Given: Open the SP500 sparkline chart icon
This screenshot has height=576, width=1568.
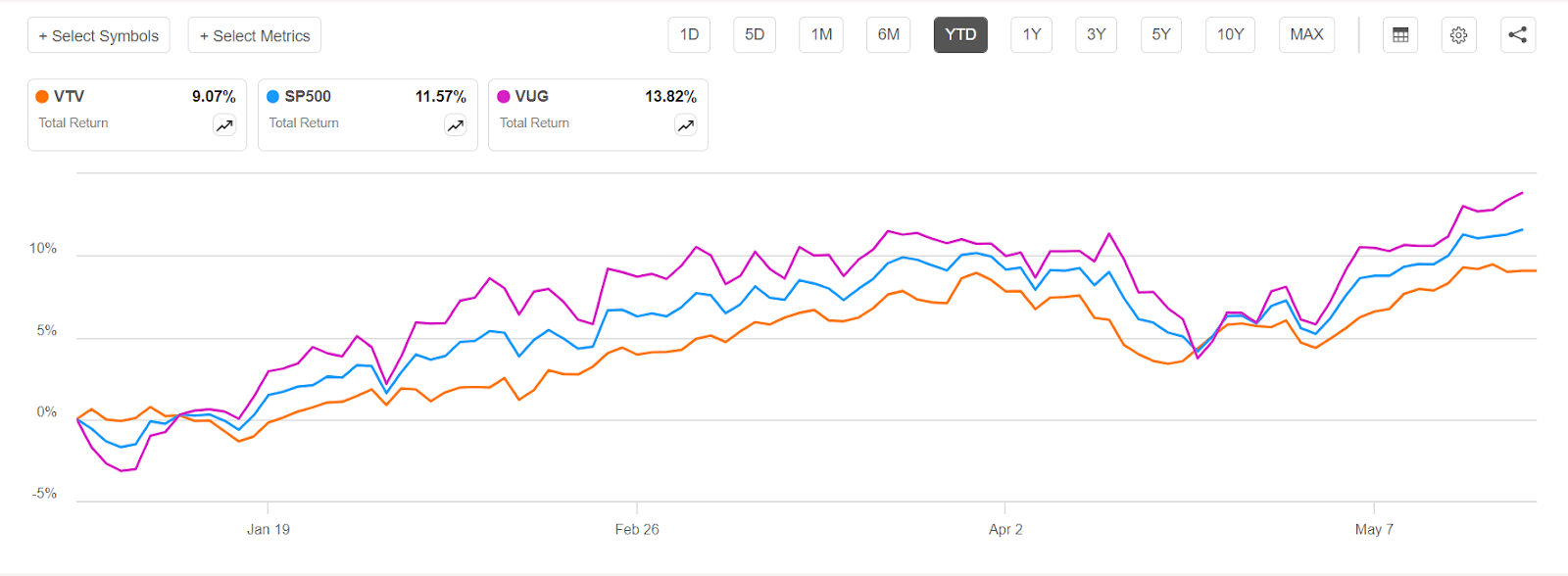Looking at the screenshot, I should coord(455,125).
